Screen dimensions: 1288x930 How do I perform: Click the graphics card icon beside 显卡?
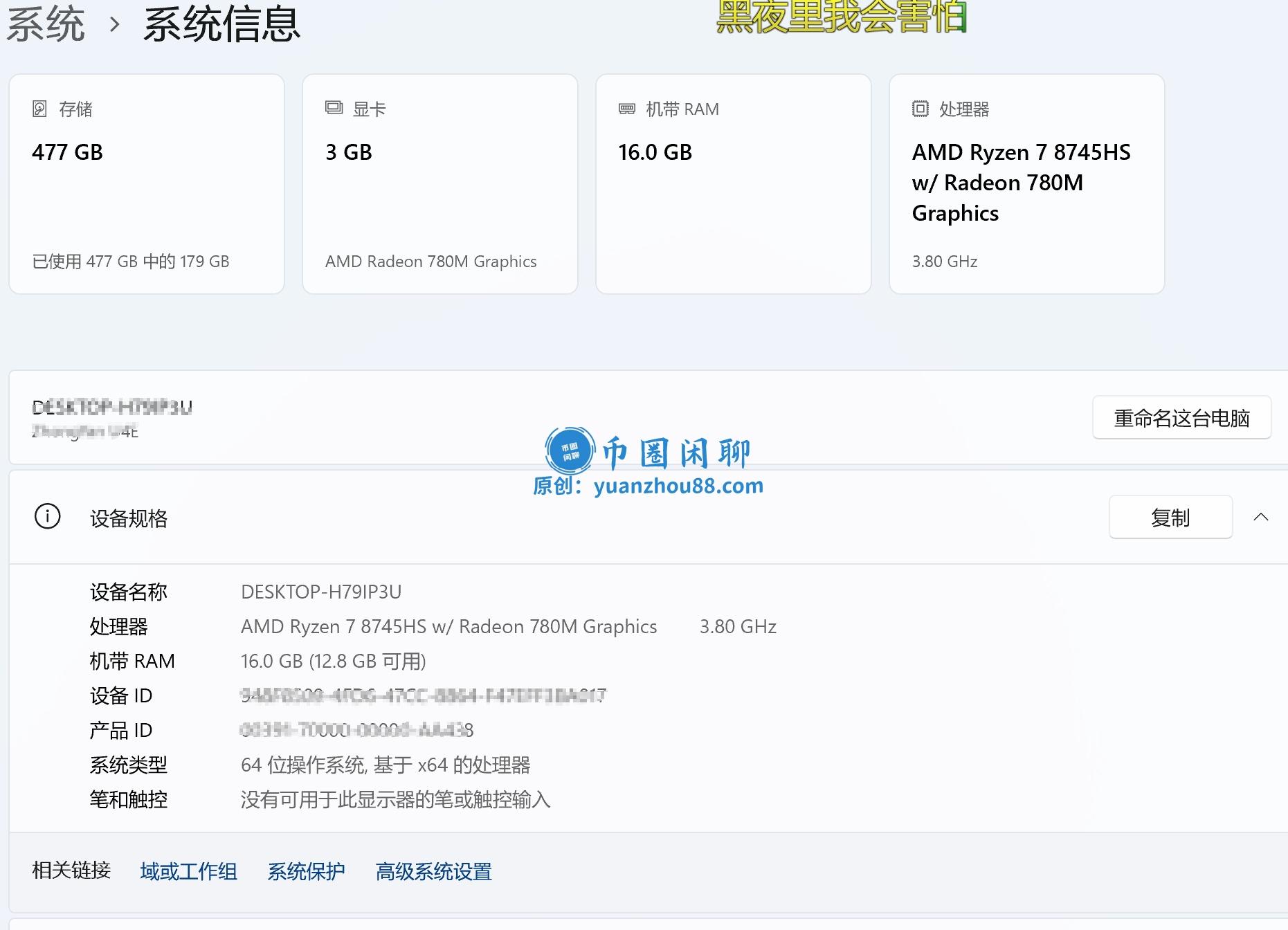pos(334,108)
